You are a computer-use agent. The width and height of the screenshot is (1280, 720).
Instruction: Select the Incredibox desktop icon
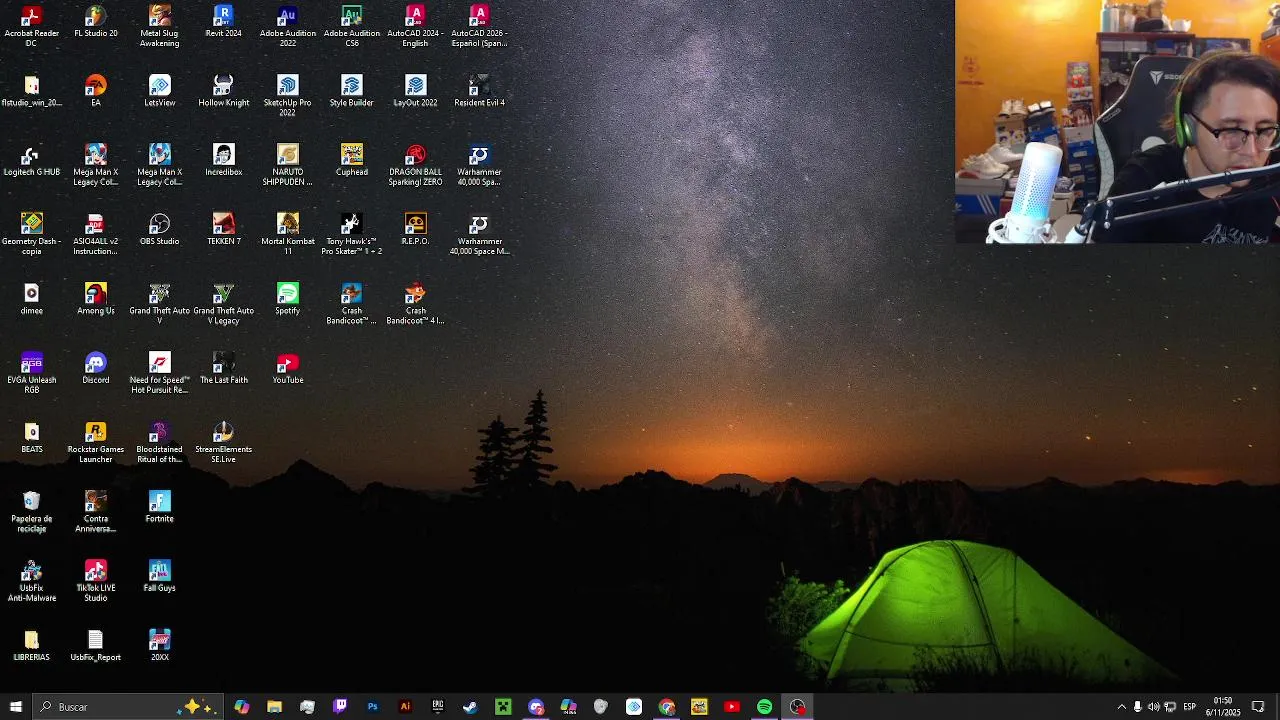pyautogui.click(x=224, y=160)
